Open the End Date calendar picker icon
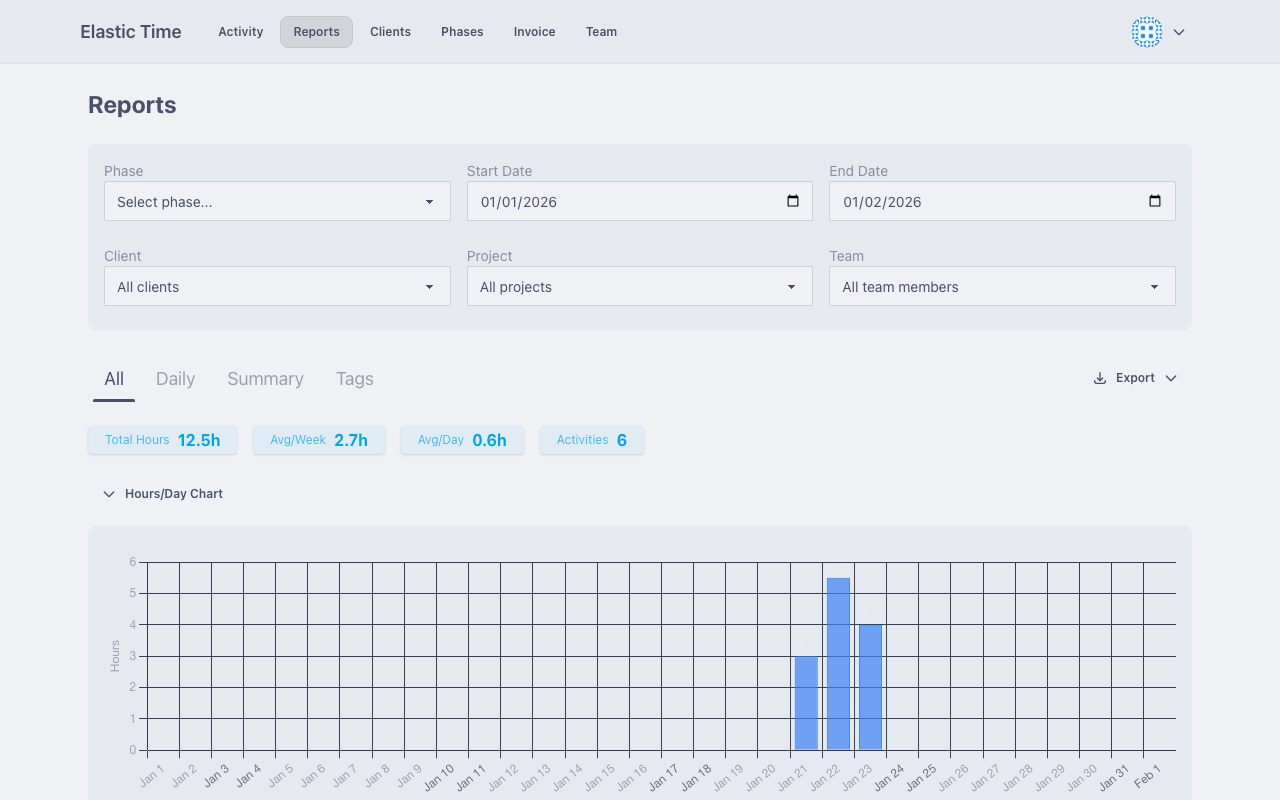 tap(1155, 201)
